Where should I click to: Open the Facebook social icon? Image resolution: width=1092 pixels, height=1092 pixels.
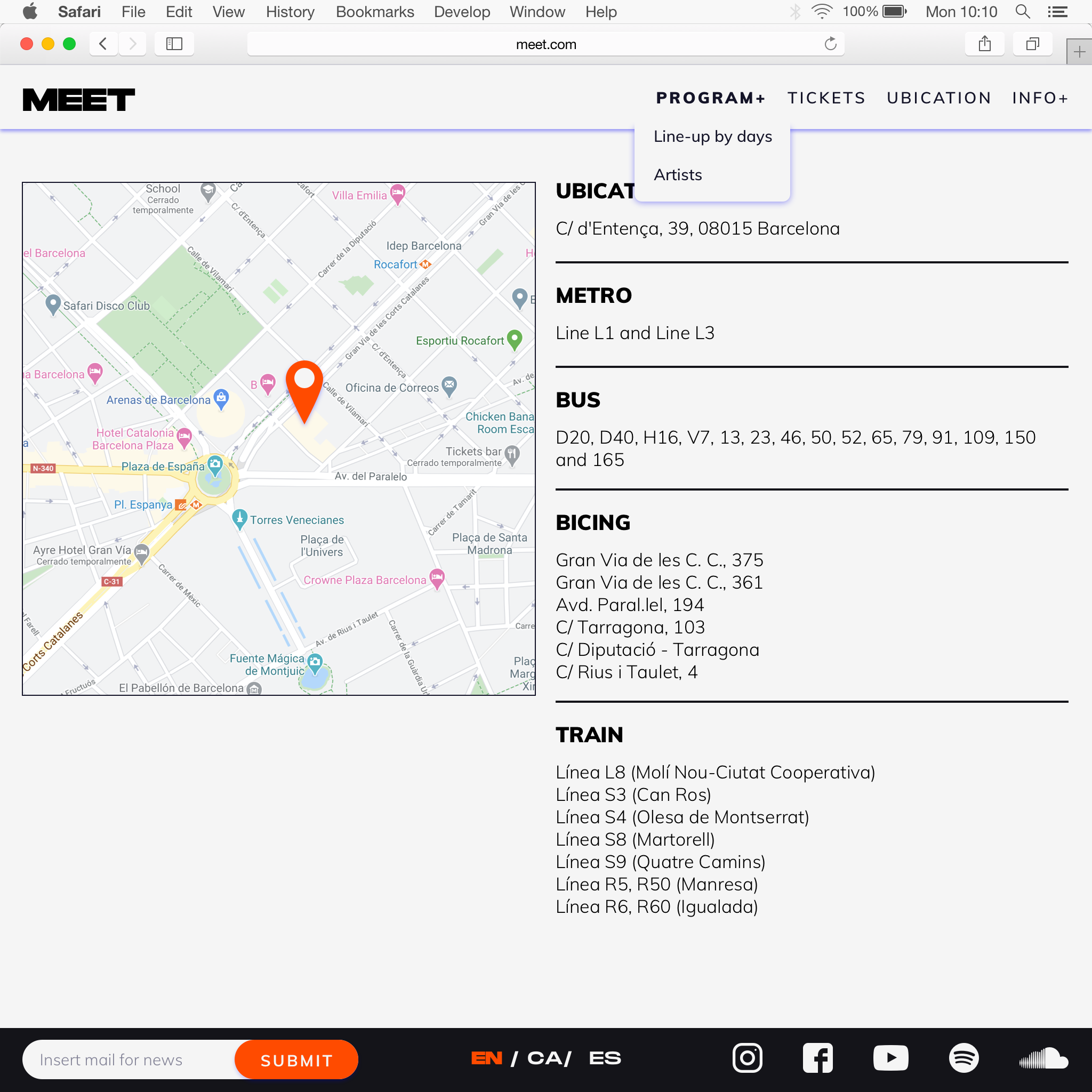(818, 1058)
